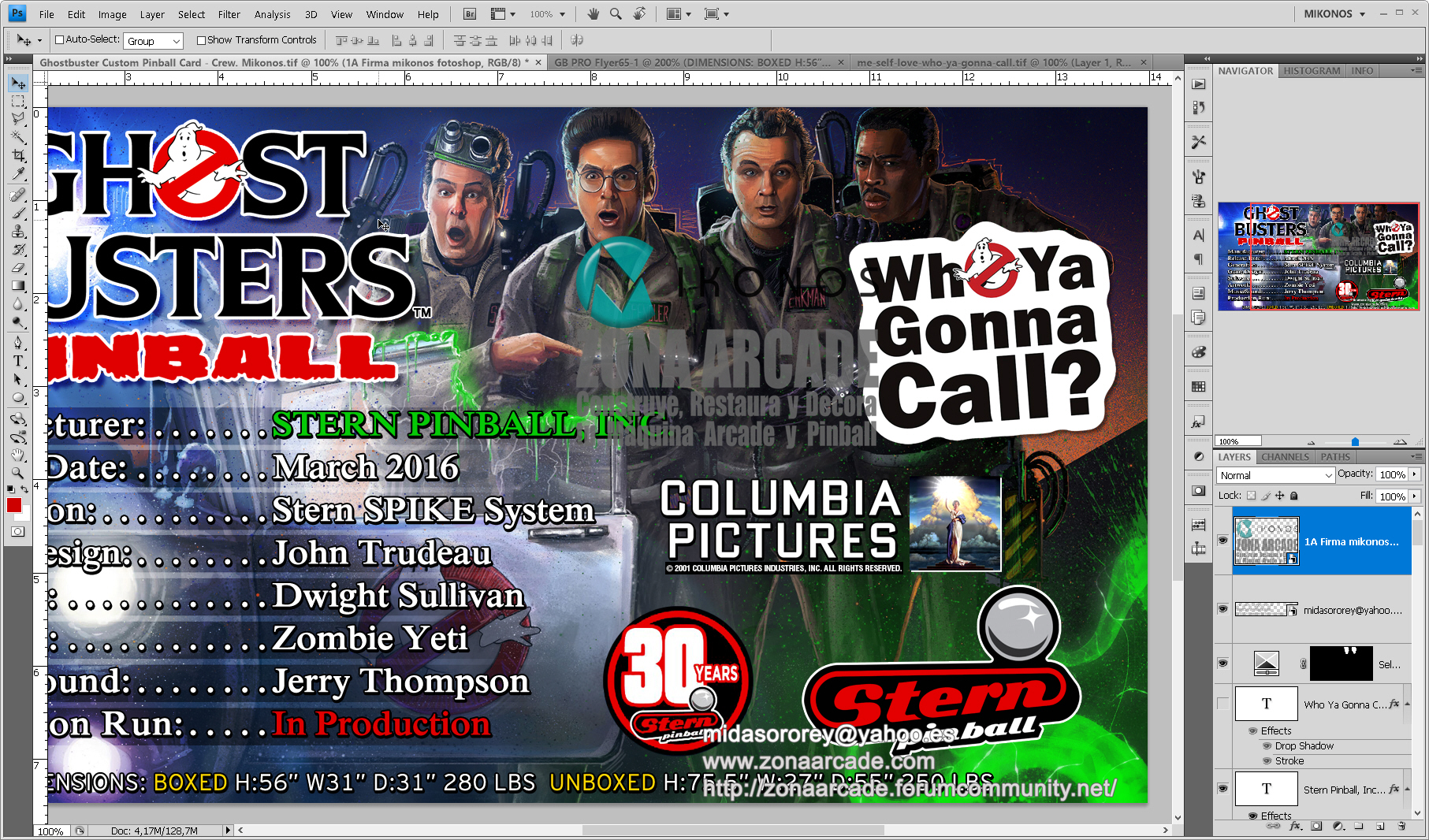This screenshot has width=1429, height=840.
Task: Select the Polygonal Lasso tool
Action: 18,119
